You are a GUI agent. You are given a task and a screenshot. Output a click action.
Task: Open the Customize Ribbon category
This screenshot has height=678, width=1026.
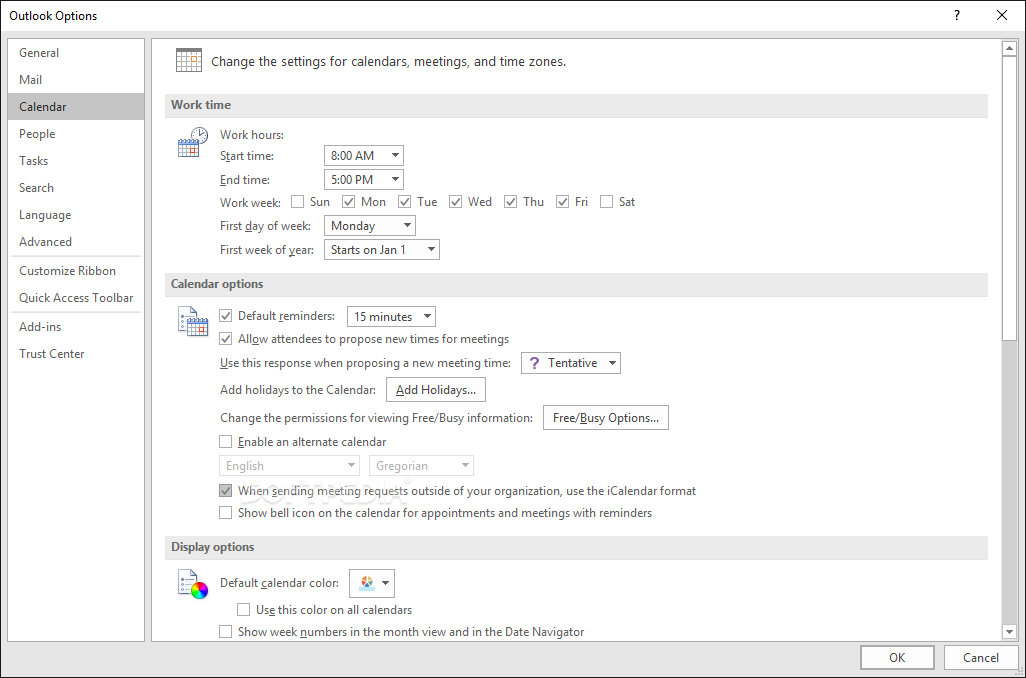tap(76, 271)
